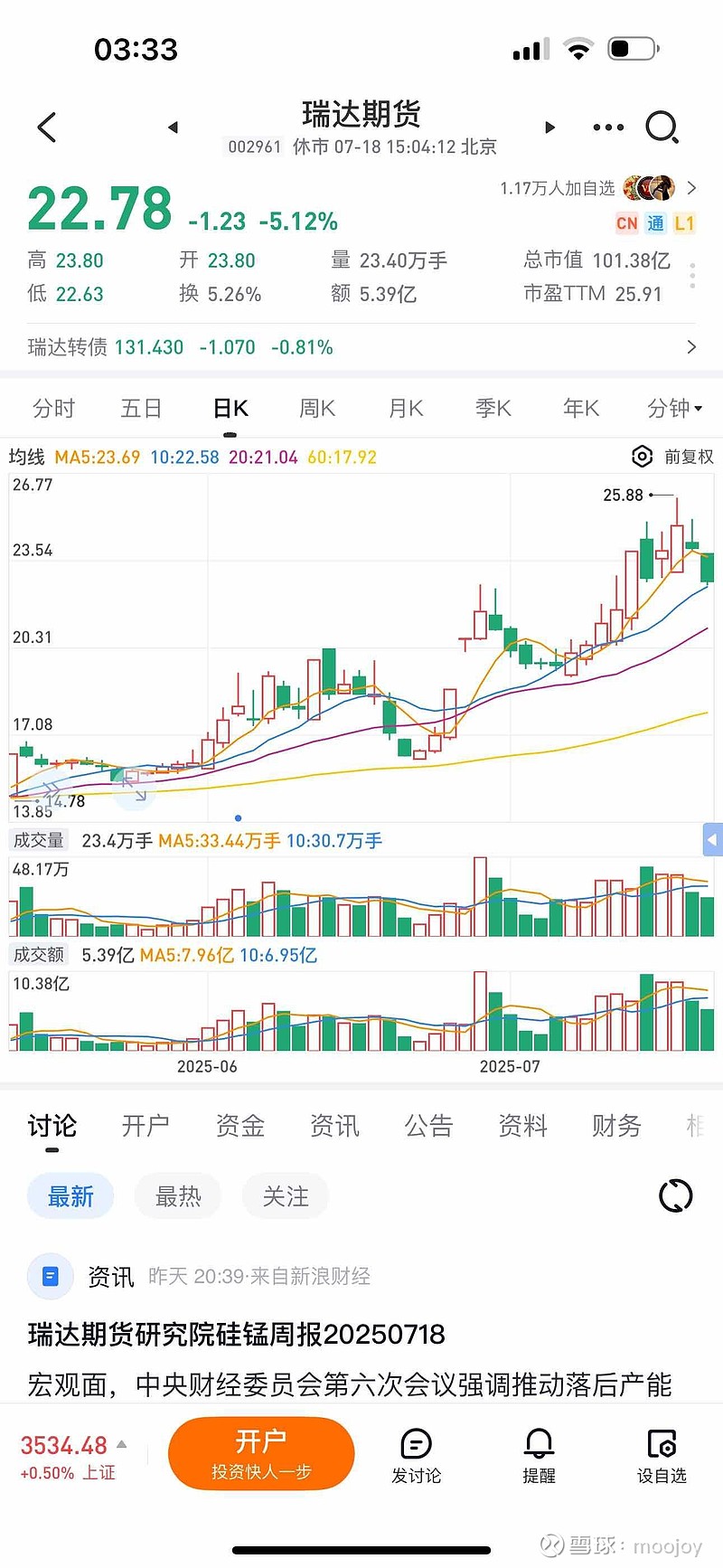This screenshot has width=723, height=1568.
Task: Open the watchers avatar group
Action: point(649,188)
